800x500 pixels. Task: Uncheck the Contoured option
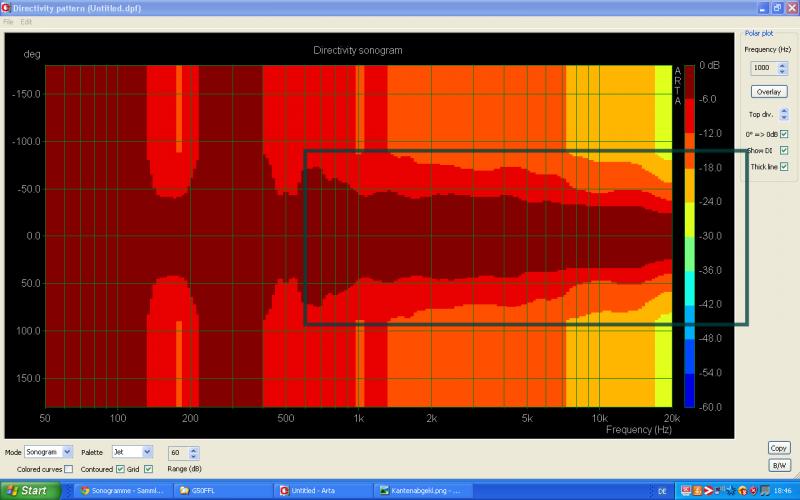click(121, 469)
